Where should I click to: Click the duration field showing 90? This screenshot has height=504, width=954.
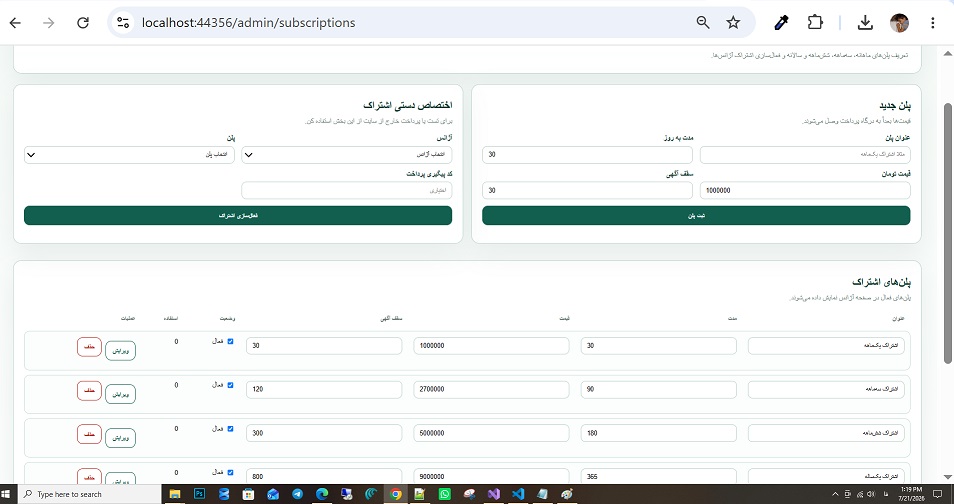(658, 390)
